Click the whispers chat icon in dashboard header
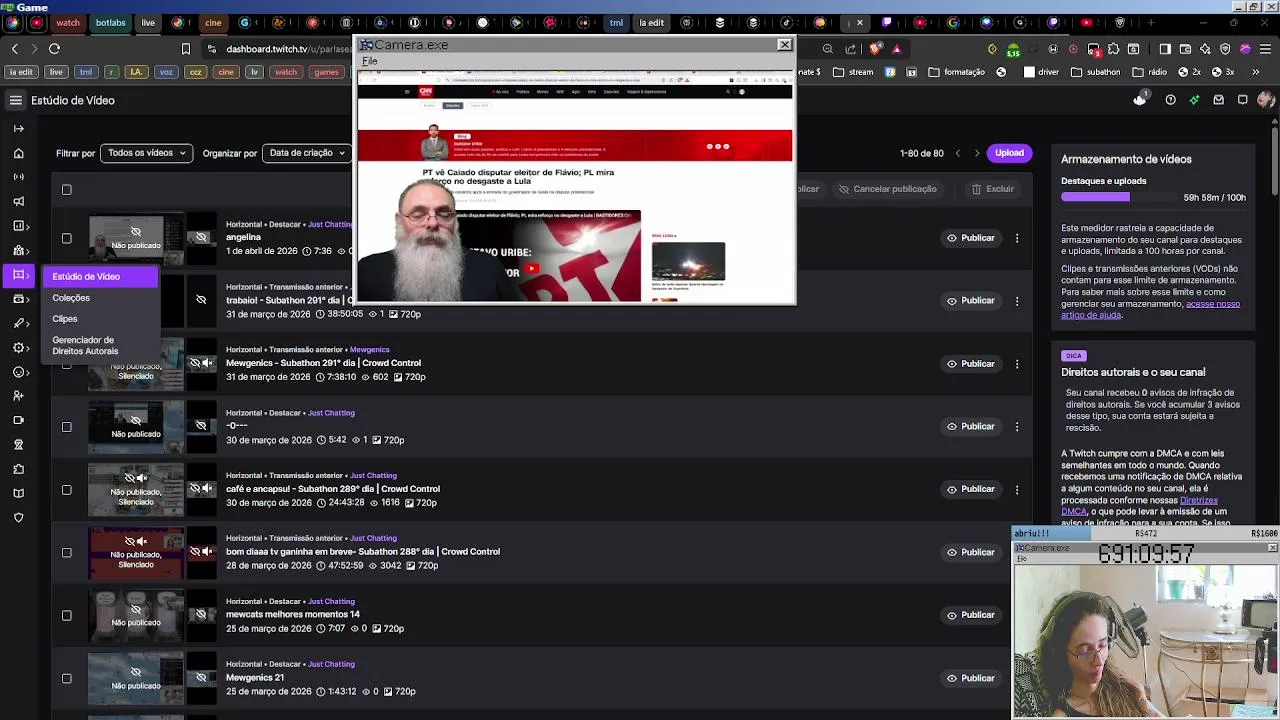This screenshot has height=720, width=1280. click(x=1242, y=100)
